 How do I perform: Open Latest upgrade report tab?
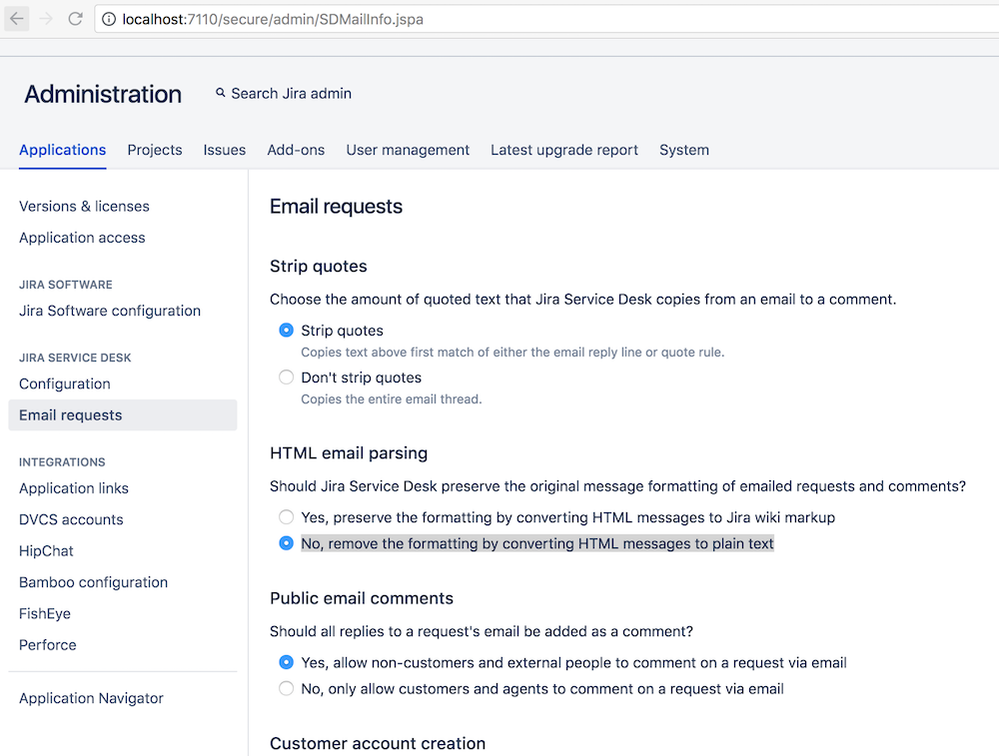[564, 150]
